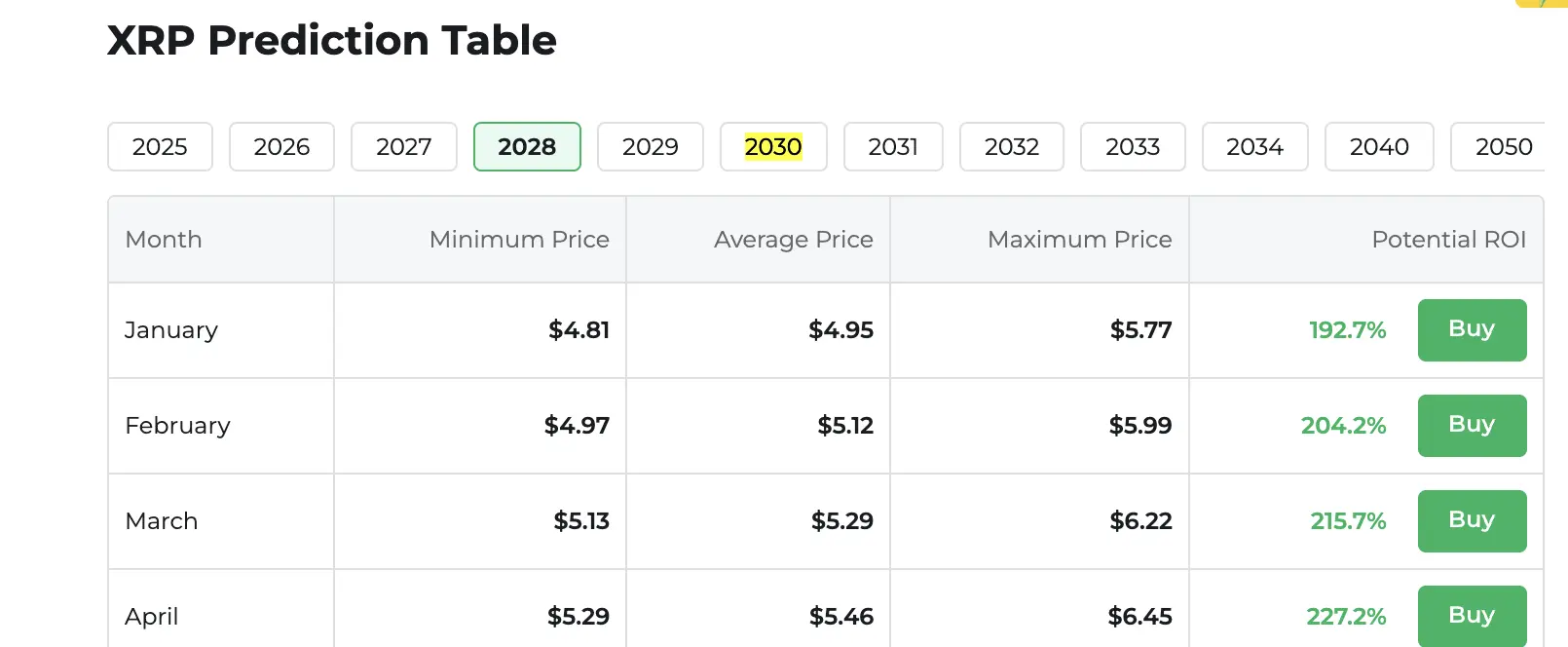
Task: Click the Minimum Price column header
Action: point(519,240)
